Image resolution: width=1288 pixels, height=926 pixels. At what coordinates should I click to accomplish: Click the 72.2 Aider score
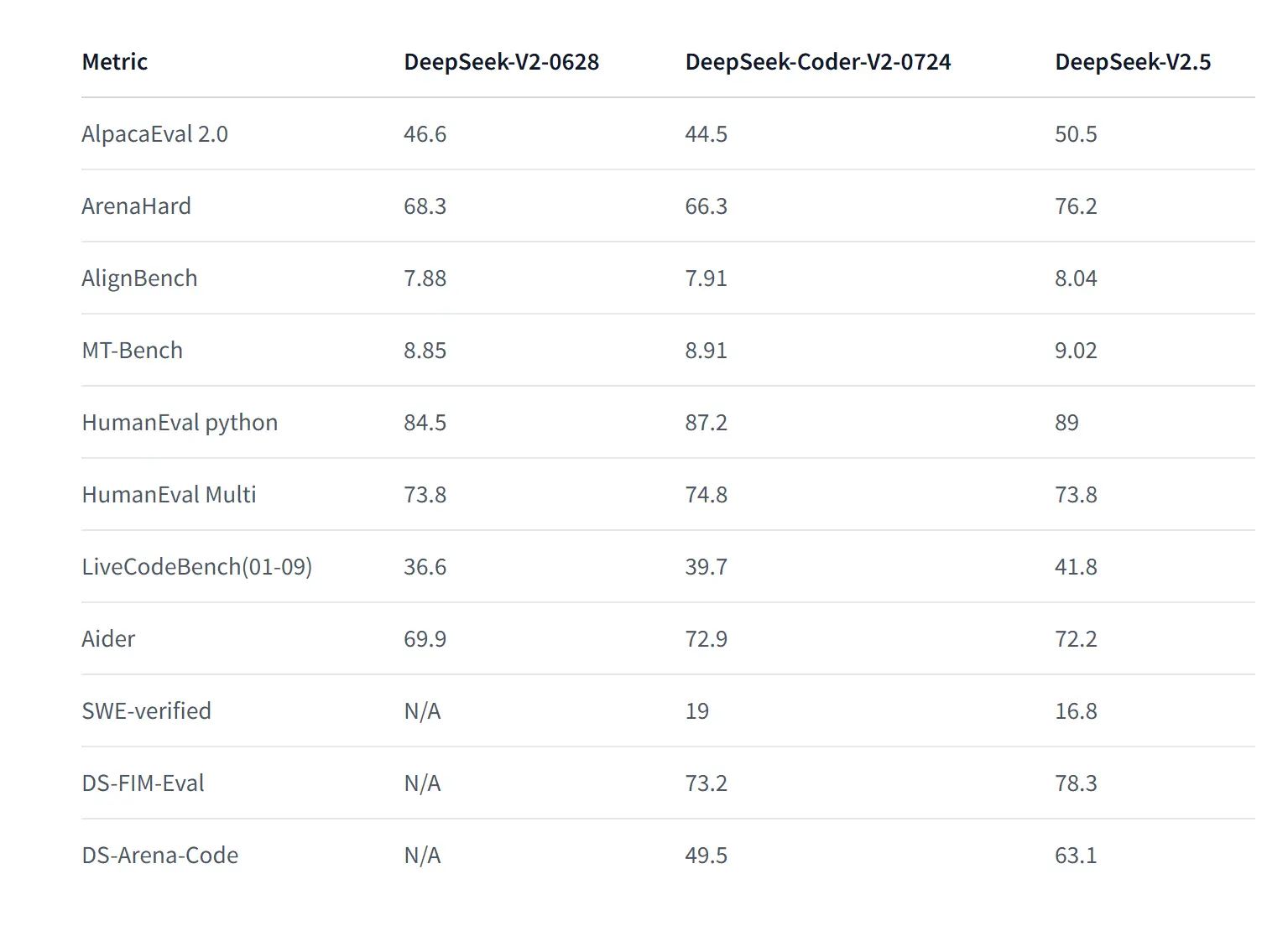coord(1076,639)
